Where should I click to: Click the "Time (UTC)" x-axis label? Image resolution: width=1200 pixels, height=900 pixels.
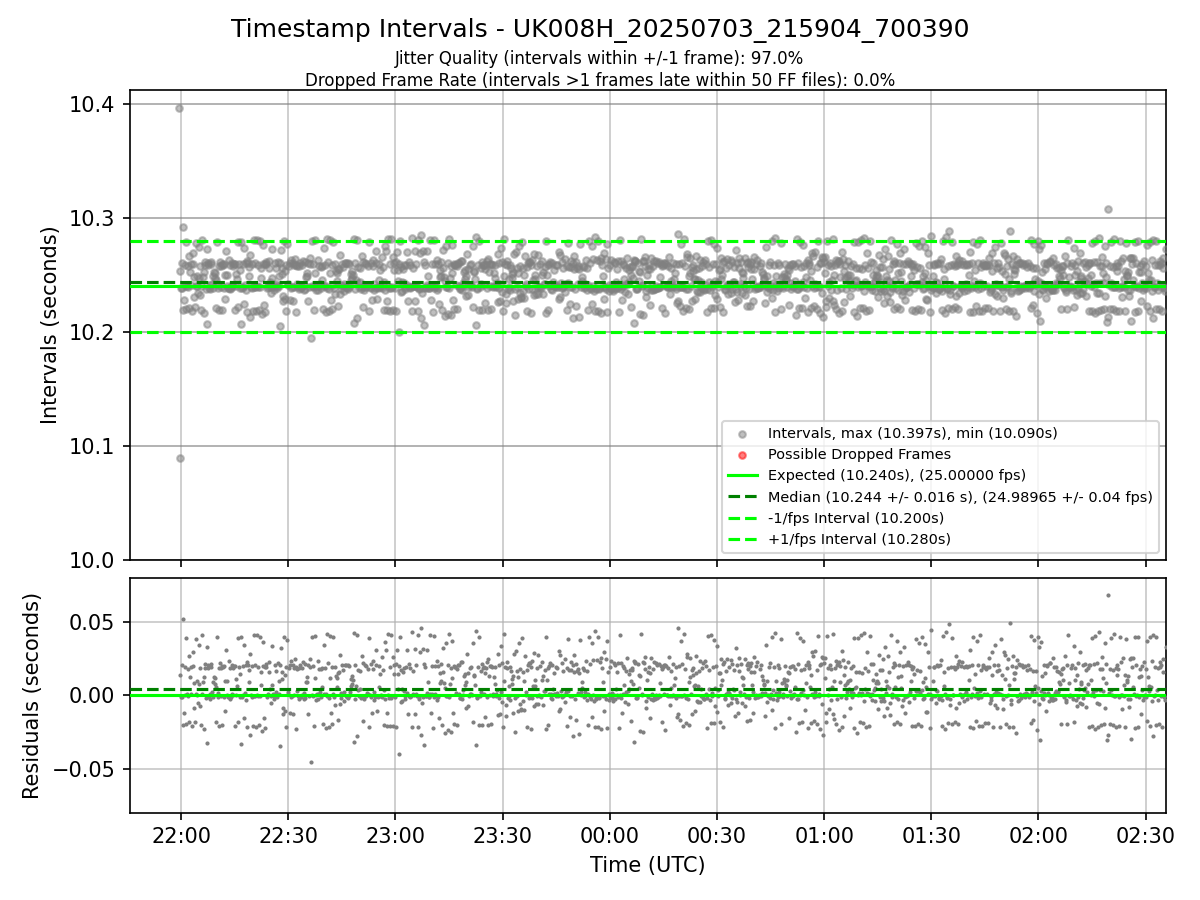(x=648, y=865)
